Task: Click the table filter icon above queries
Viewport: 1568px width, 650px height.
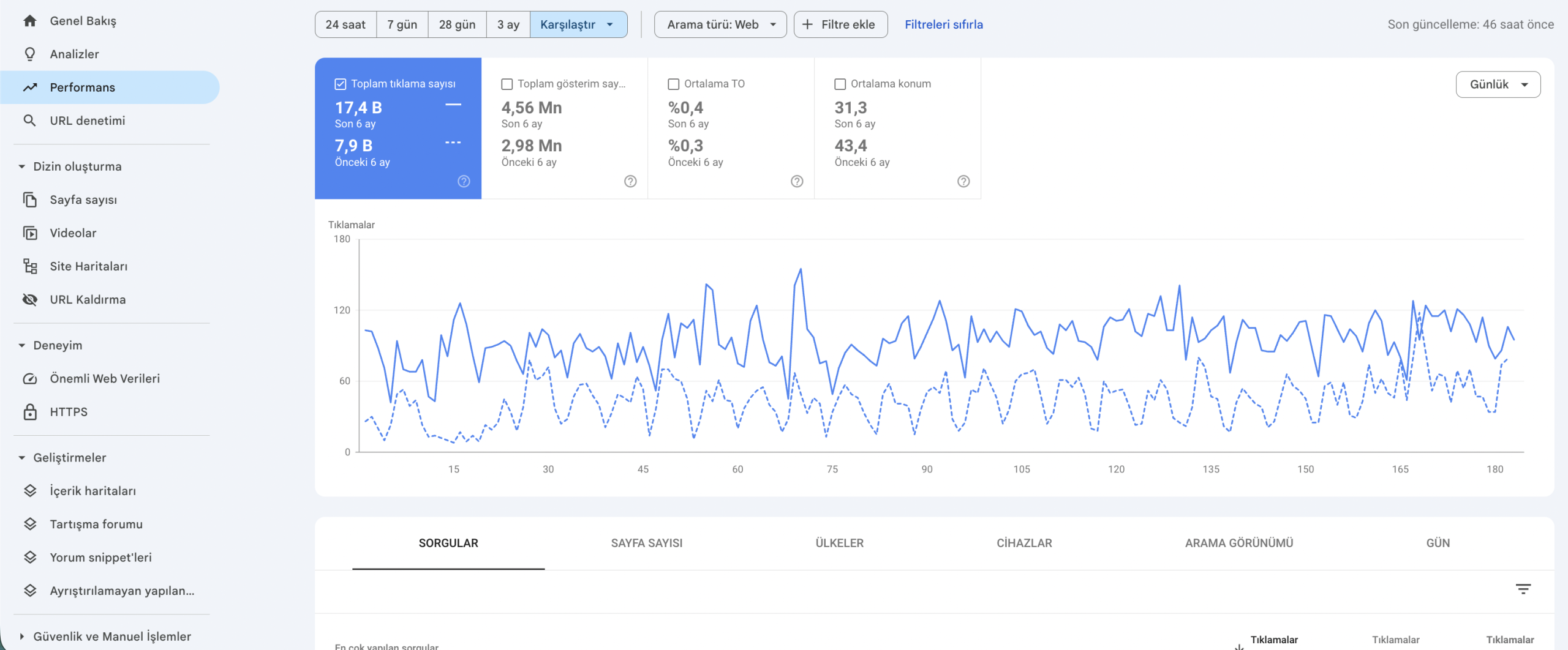Action: (x=1523, y=589)
